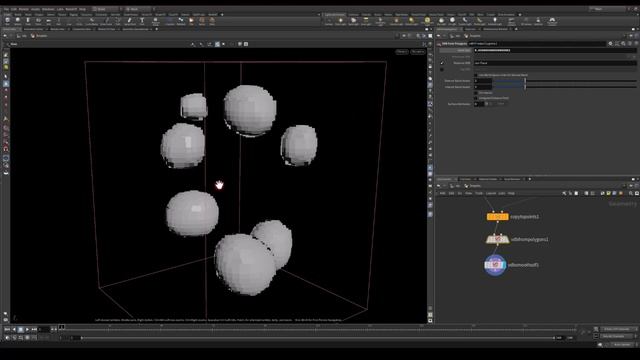Select the Metaball shelf tool
This screenshot has width=640, height=360.
[181, 21]
